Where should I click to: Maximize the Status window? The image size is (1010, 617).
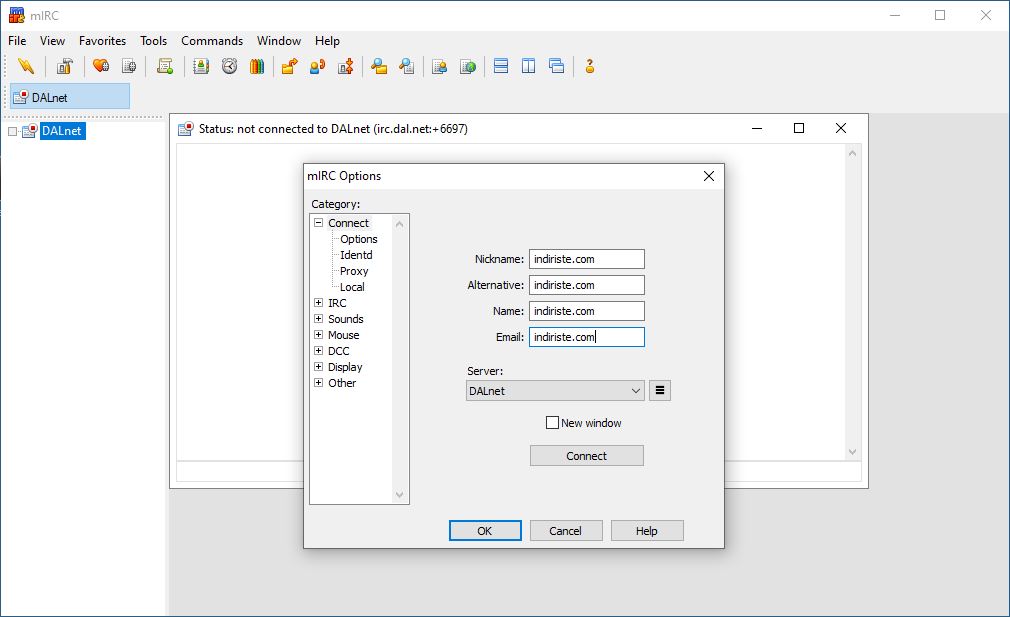coord(799,128)
